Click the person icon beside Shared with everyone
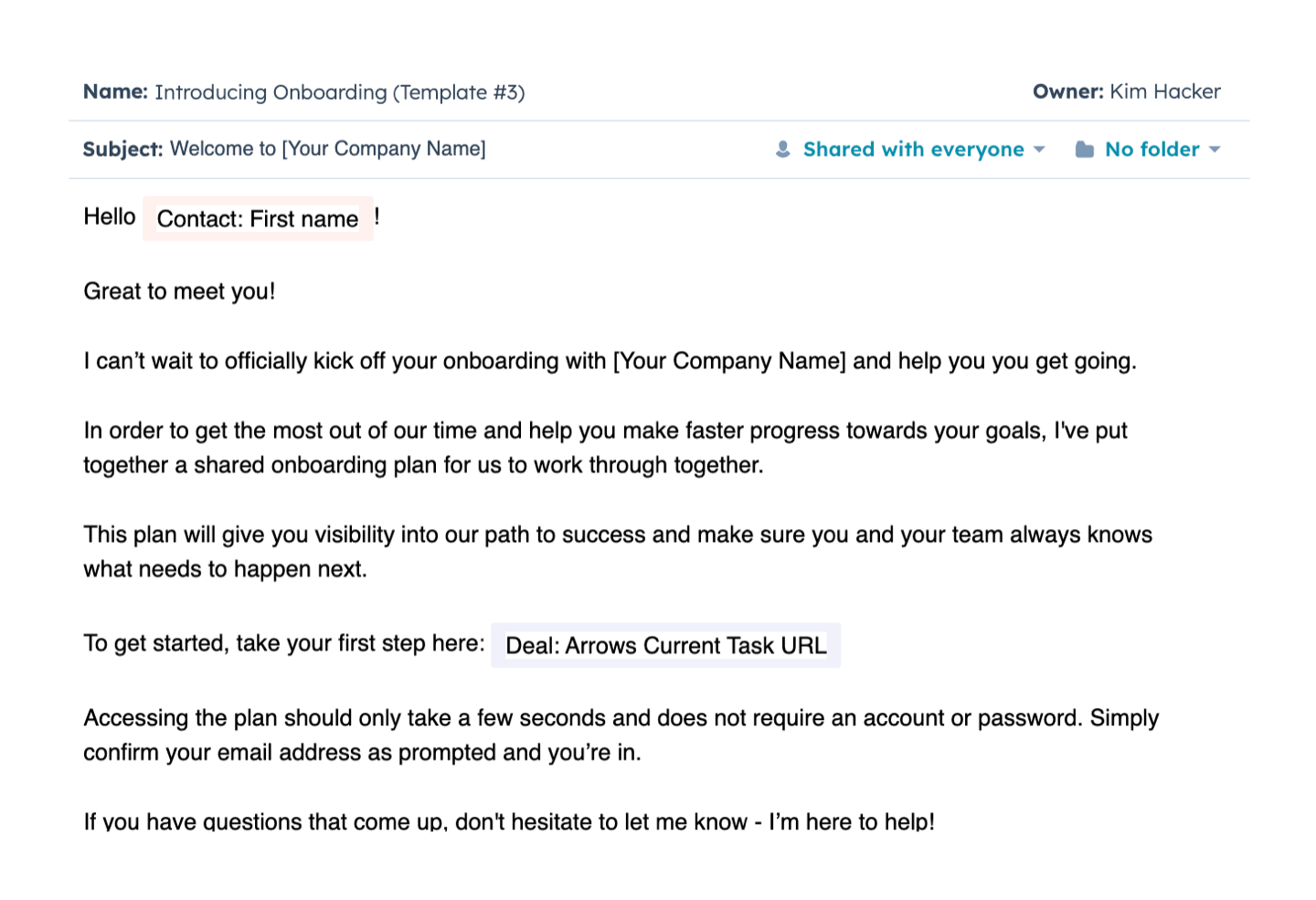The image size is (1316, 900). point(783,149)
